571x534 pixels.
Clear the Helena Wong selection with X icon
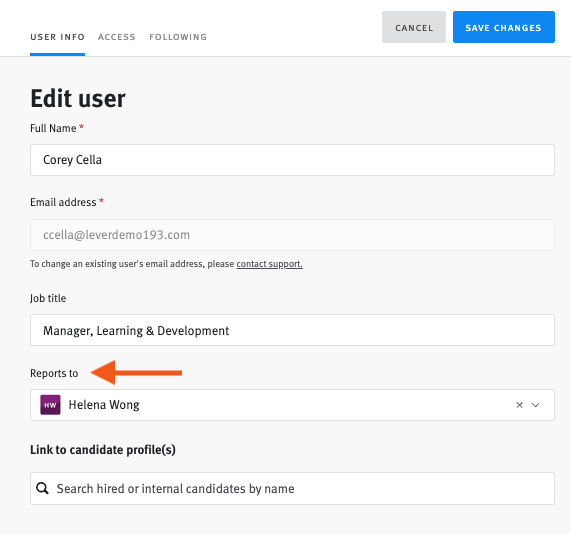point(519,405)
